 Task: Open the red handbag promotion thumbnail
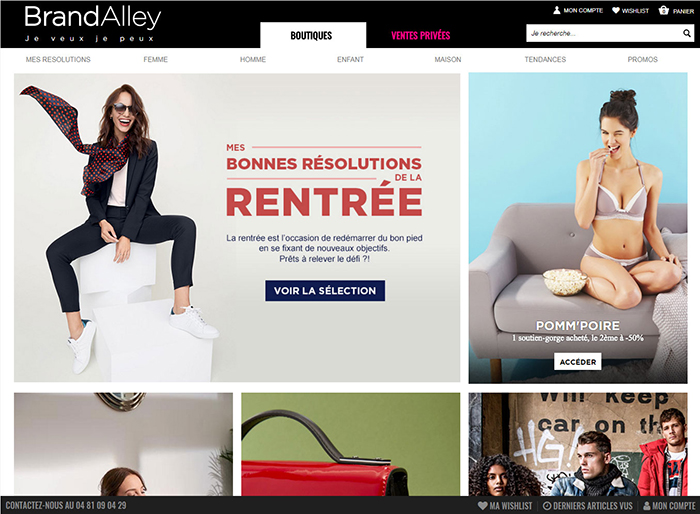click(x=350, y=444)
